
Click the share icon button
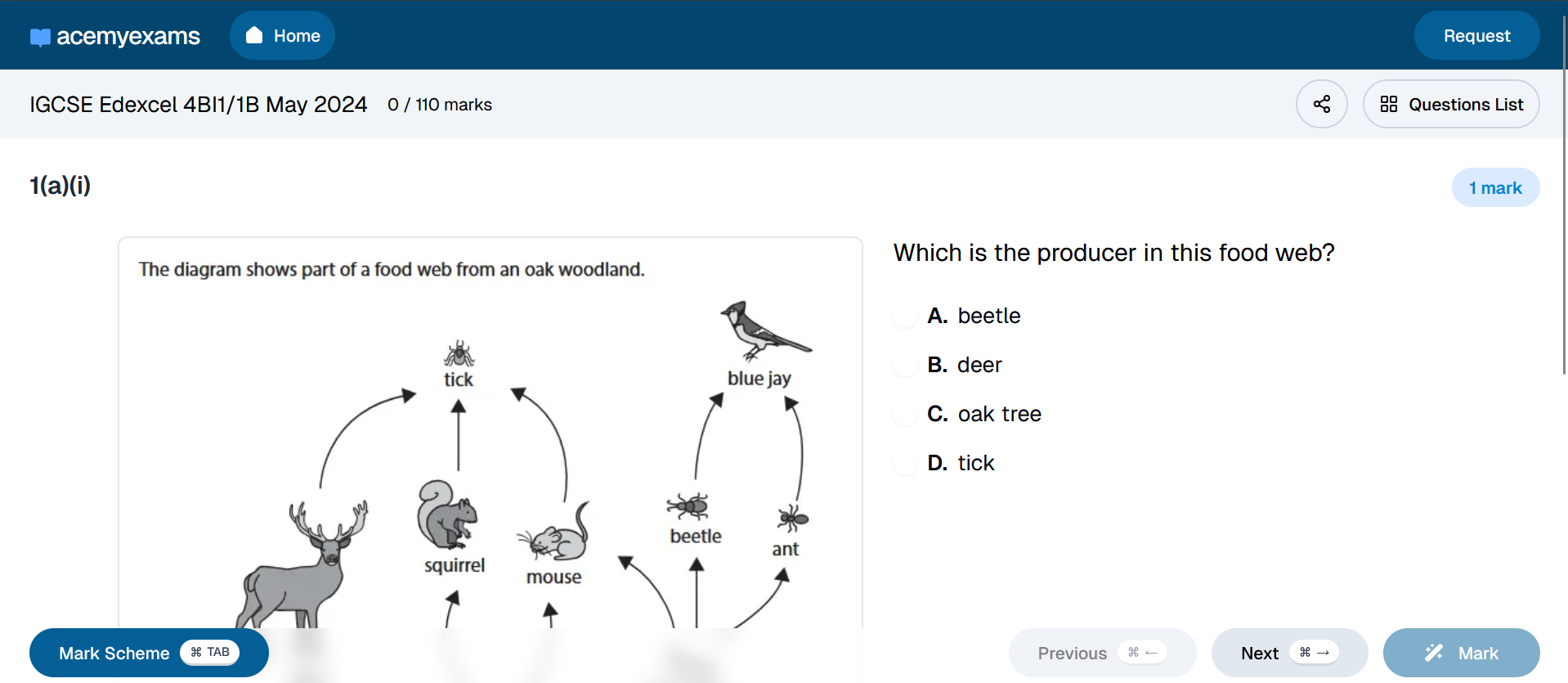pos(1321,104)
